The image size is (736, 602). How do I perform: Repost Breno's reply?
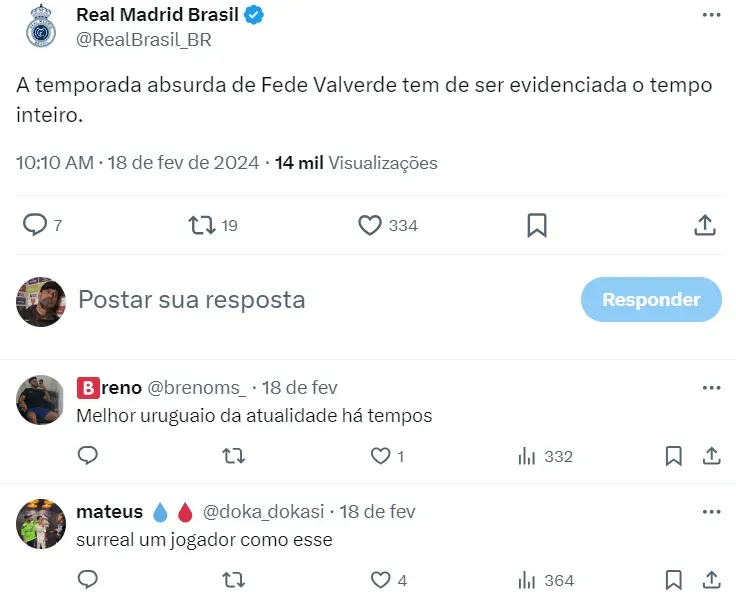[x=234, y=456]
